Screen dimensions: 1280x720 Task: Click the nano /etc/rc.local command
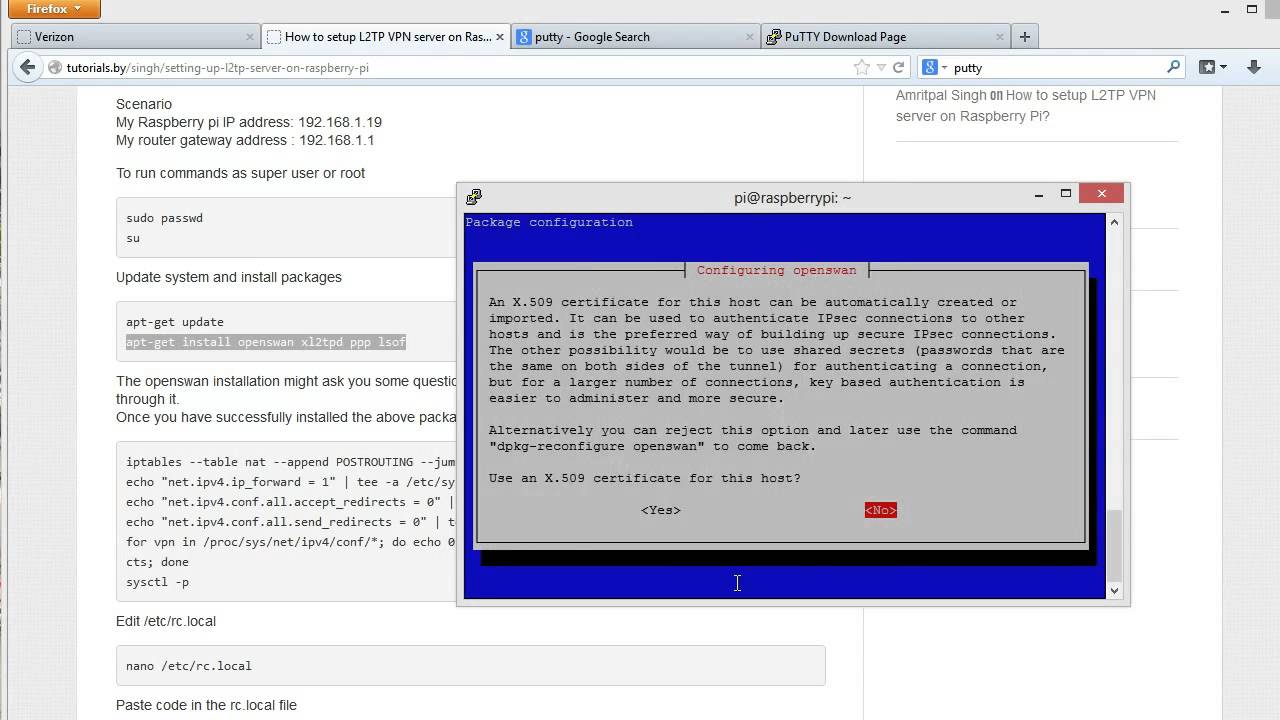tap(189, 666)
